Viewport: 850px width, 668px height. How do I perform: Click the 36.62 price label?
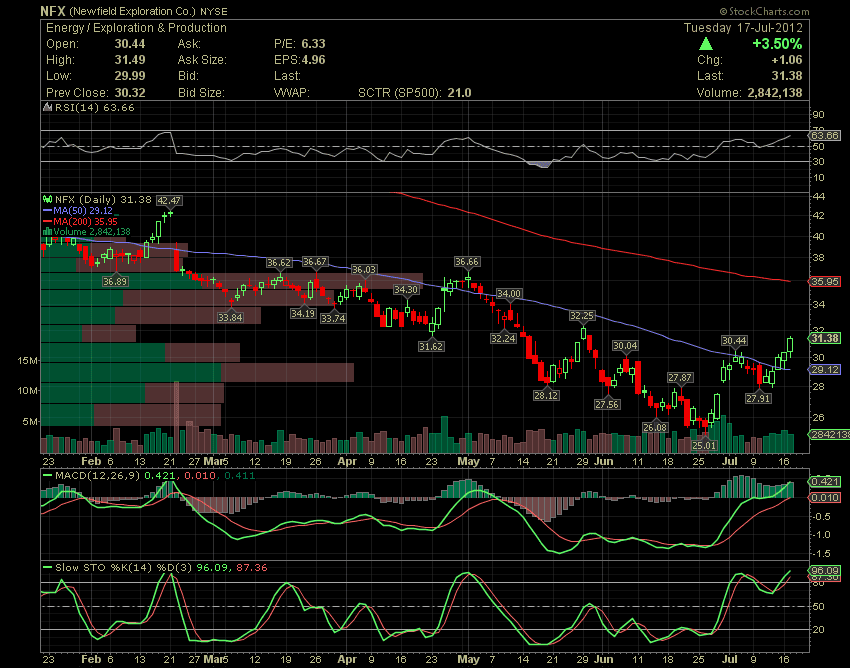(x=279, y=262)
